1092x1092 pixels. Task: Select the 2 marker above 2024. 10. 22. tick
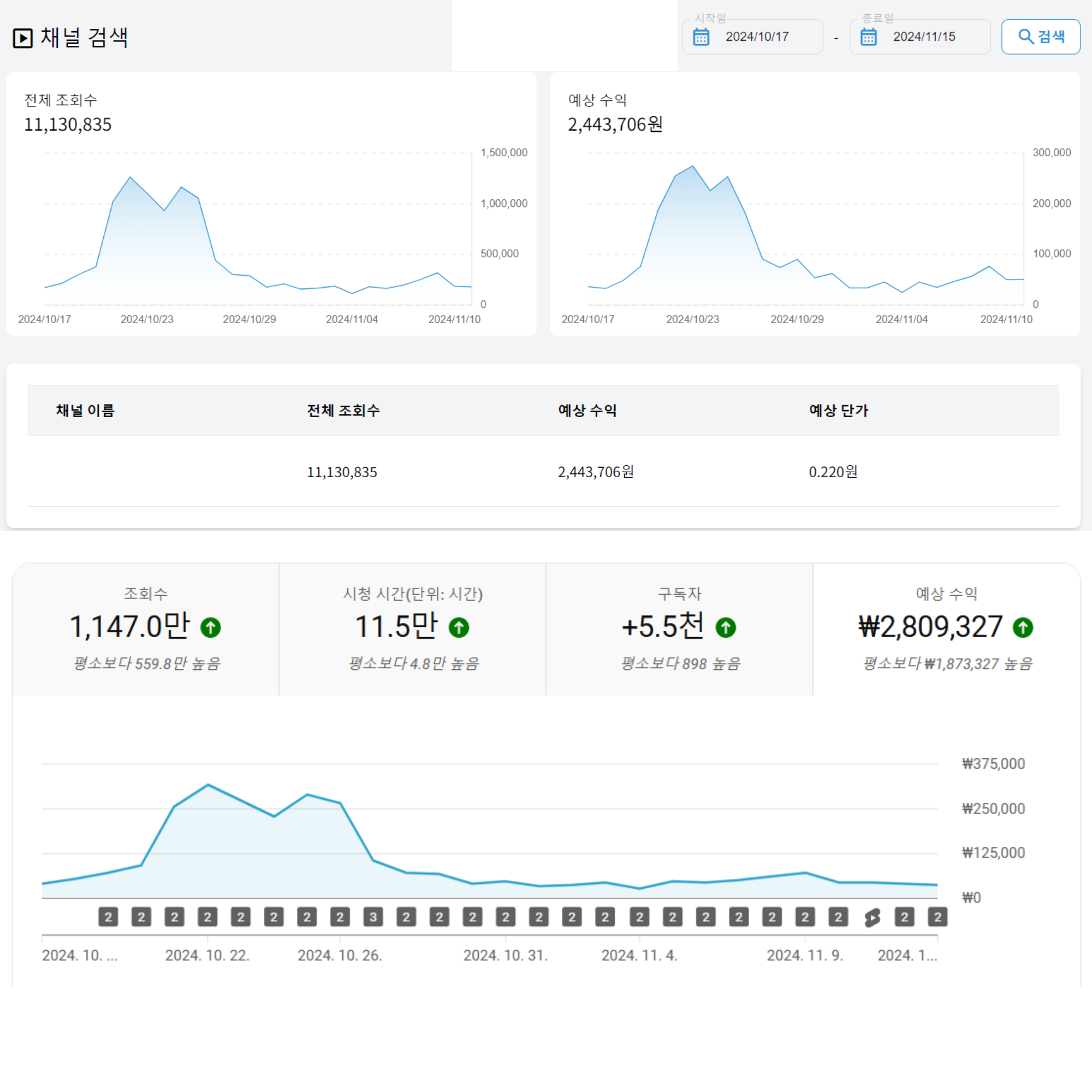207,917
